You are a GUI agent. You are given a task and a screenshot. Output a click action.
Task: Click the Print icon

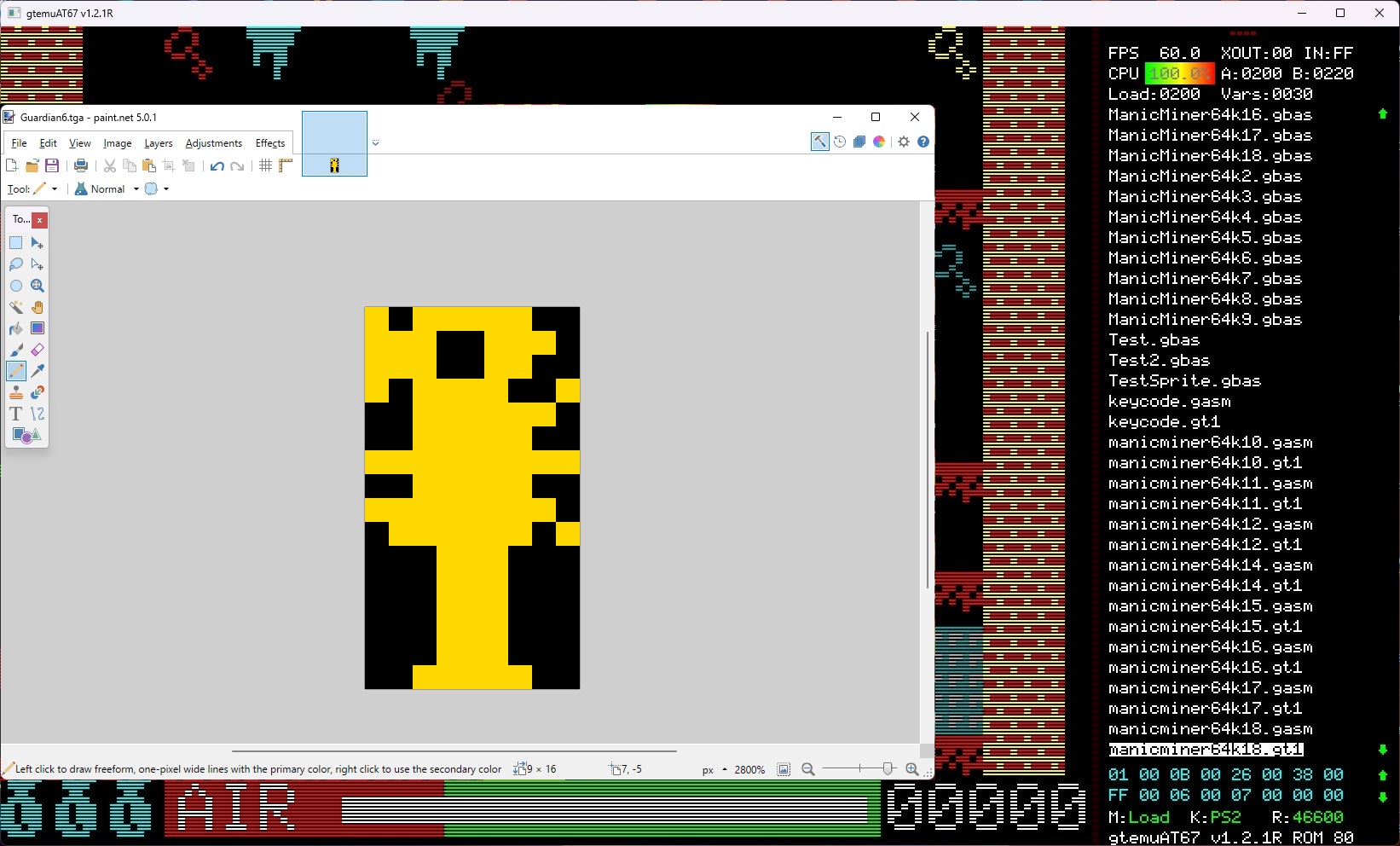(81, 165)
